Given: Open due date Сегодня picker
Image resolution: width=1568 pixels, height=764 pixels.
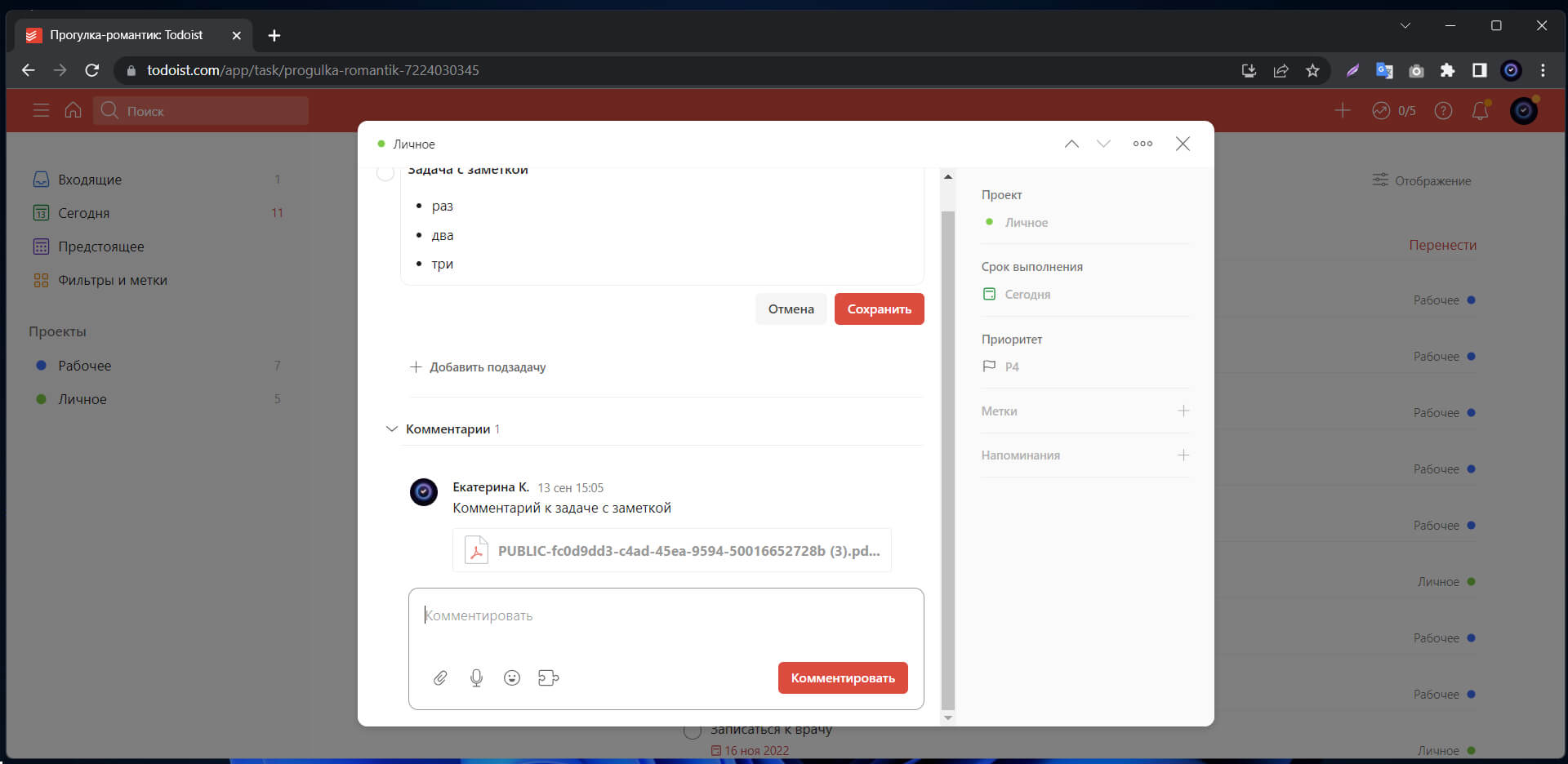Looking at the screenshot, I should pos(1017,294).
